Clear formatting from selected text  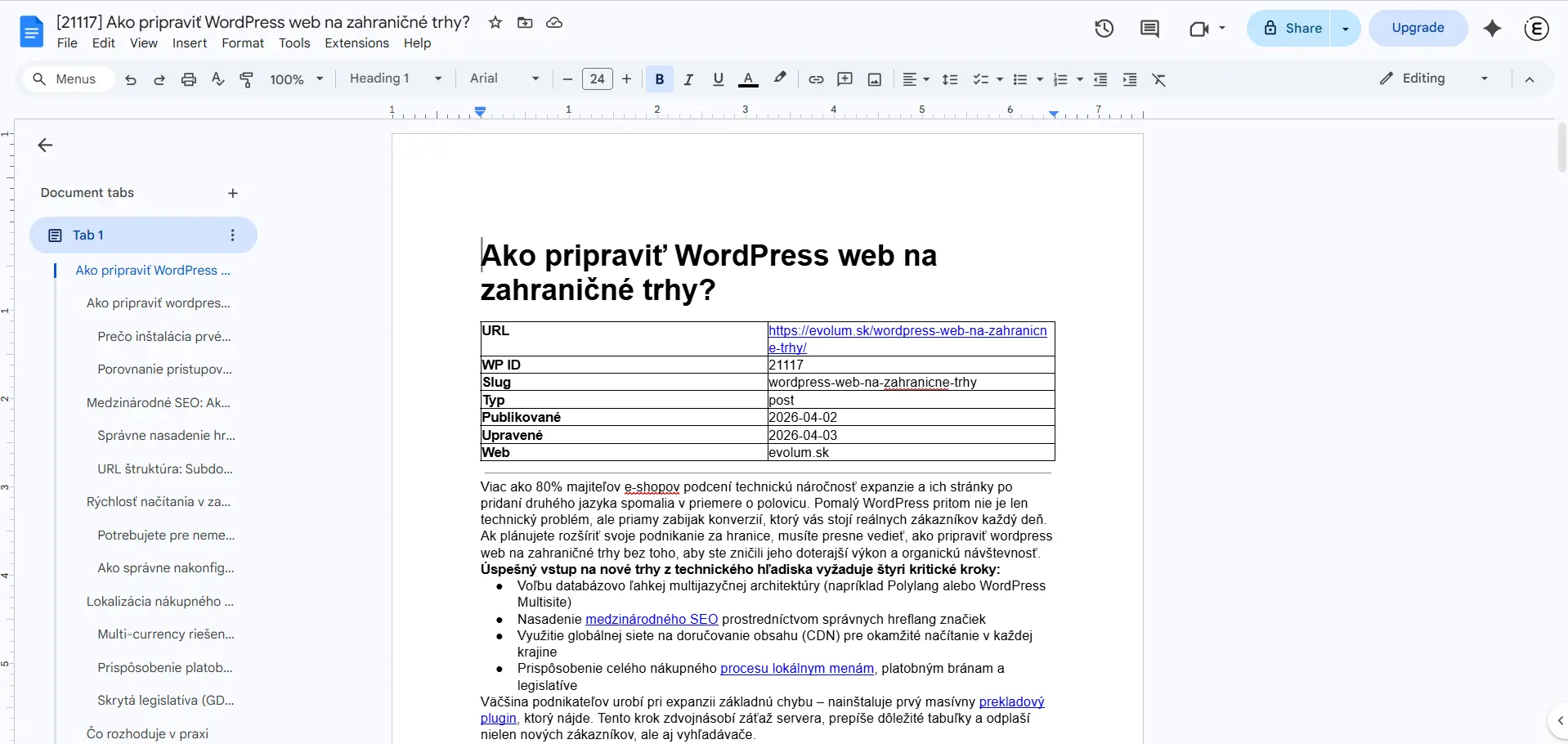tap(1158, 79)
